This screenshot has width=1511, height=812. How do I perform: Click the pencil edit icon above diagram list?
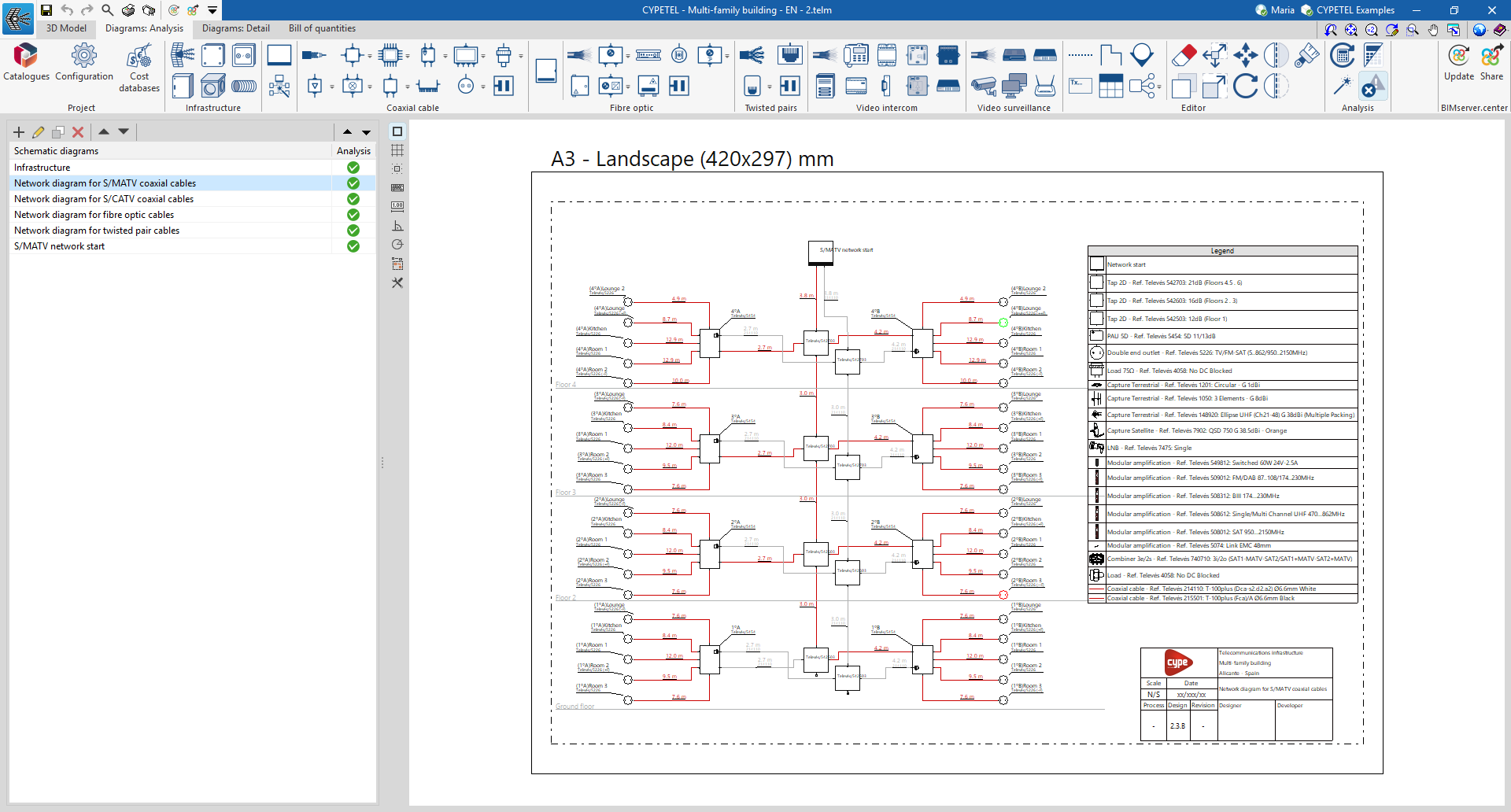pos(38,132)
